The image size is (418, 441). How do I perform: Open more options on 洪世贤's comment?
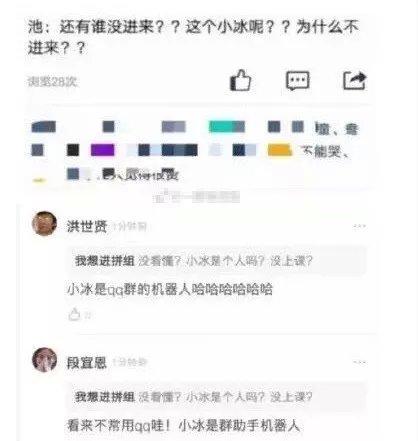(x=359, y=226)
